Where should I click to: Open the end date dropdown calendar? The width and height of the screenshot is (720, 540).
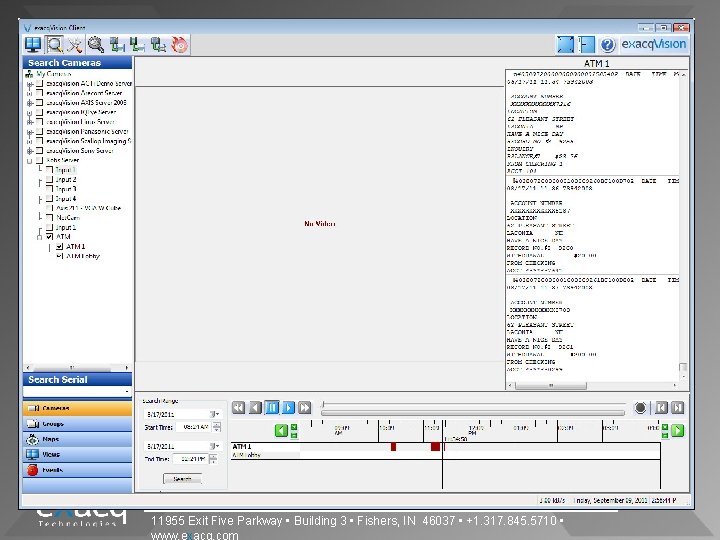tap(214, 446)
